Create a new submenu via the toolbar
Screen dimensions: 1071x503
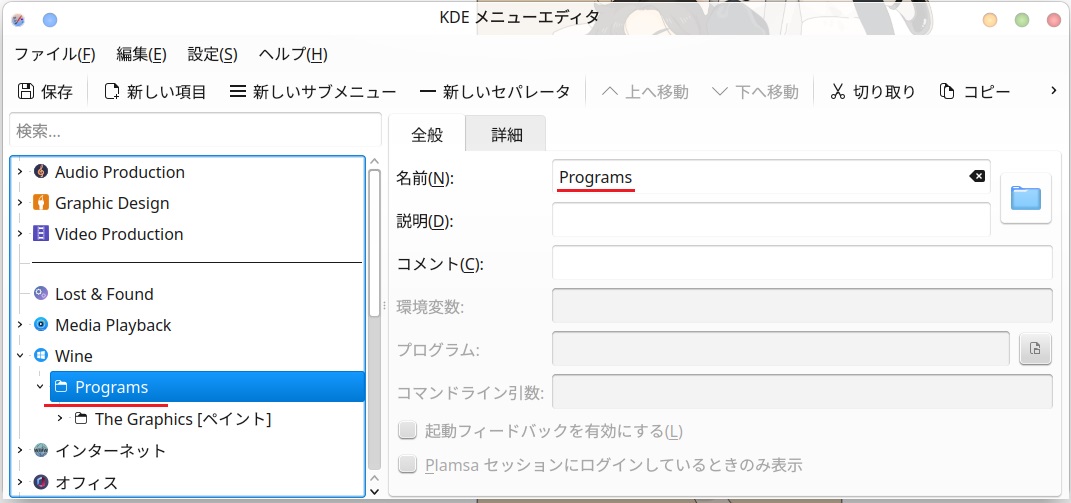(x=238, y=92)
